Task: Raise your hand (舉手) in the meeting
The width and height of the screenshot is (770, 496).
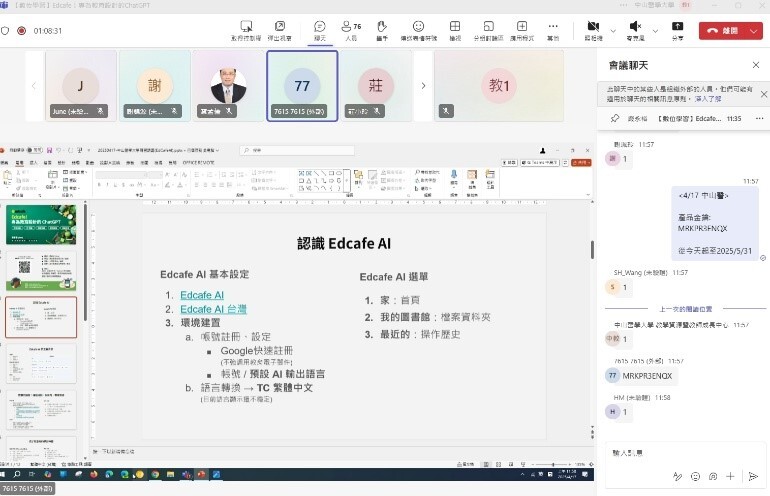Action: pyautogui.click(x=382, y=30)
